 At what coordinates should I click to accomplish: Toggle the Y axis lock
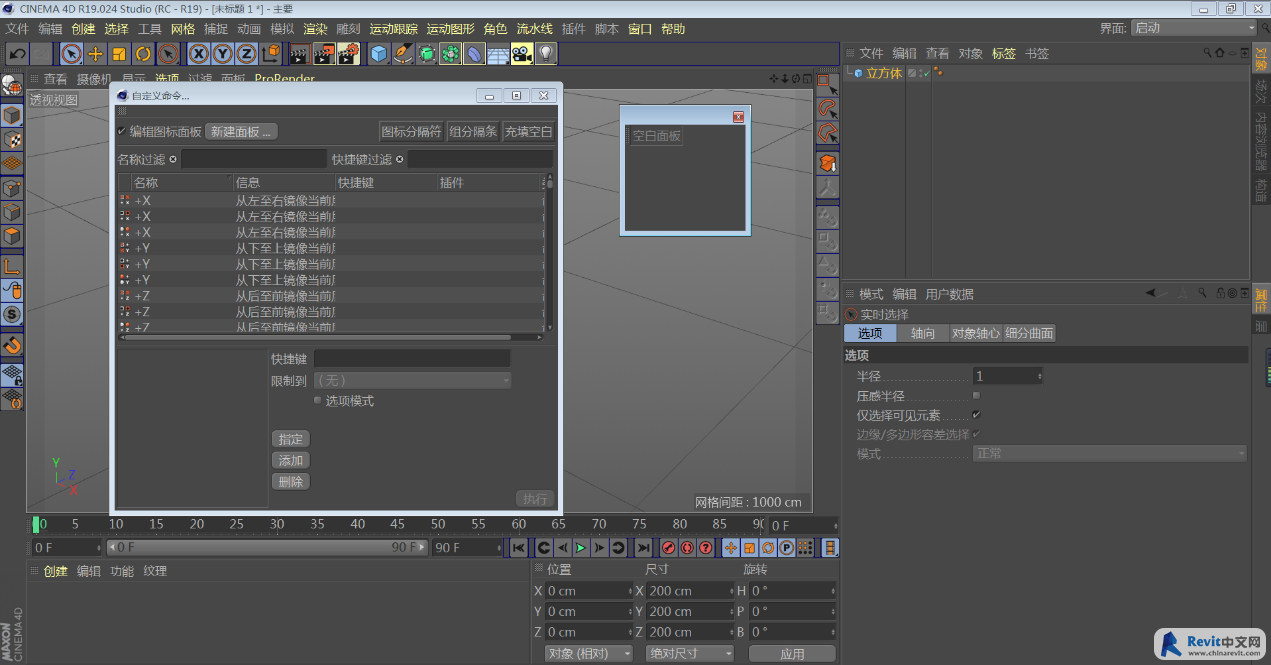click(223, 53)
